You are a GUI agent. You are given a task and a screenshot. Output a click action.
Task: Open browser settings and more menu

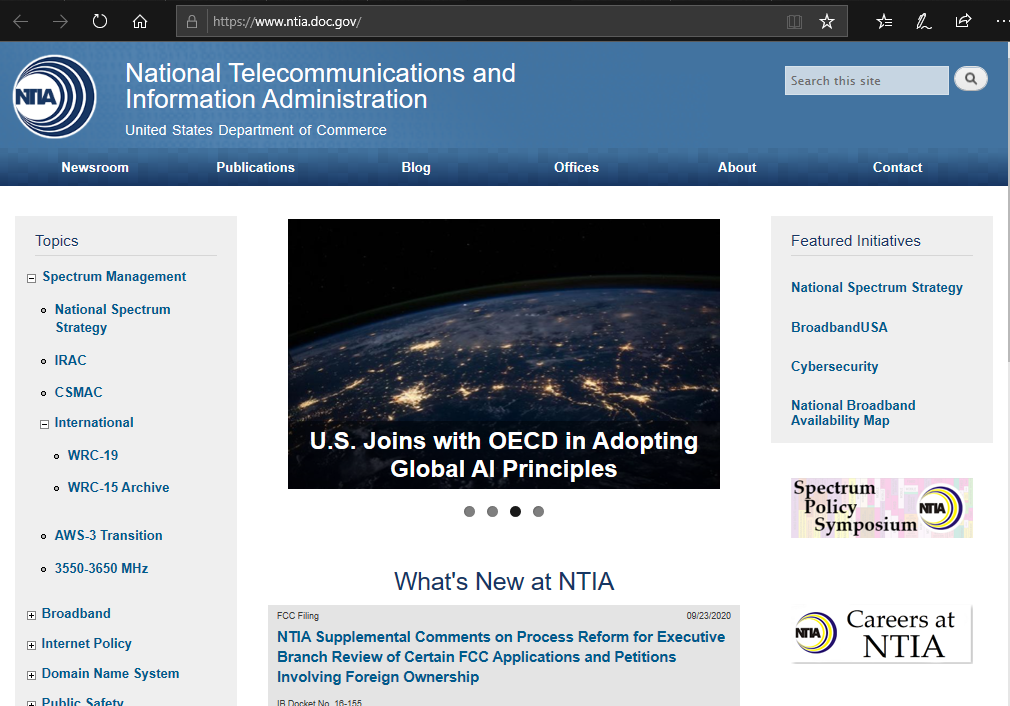(1002, 22)
